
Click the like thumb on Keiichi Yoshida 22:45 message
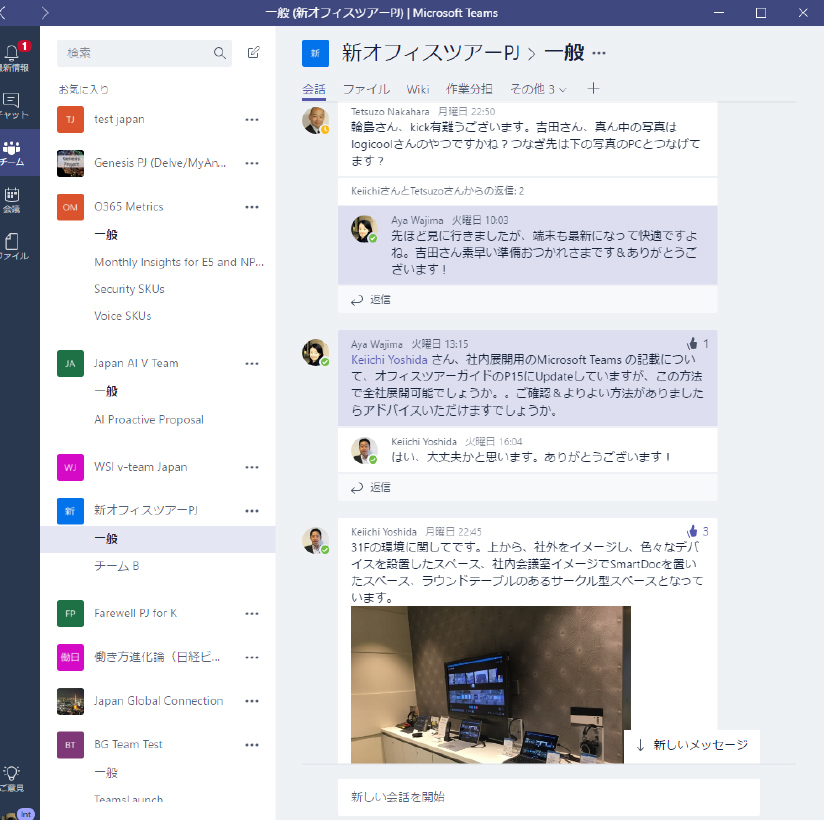click(x=692, y=531)
